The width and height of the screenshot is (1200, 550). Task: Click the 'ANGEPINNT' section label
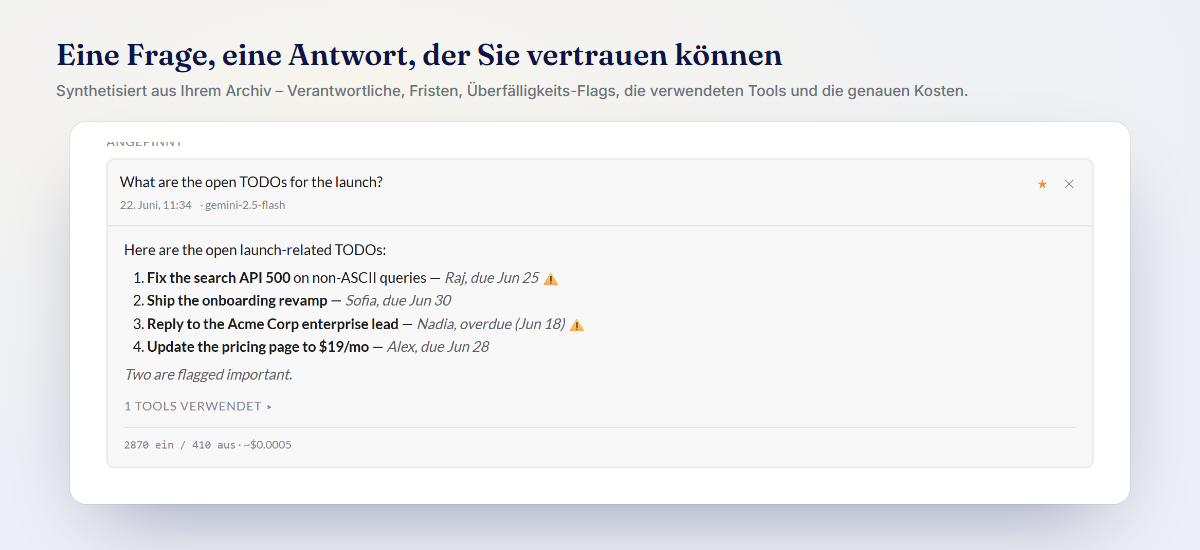click(145, 143)
